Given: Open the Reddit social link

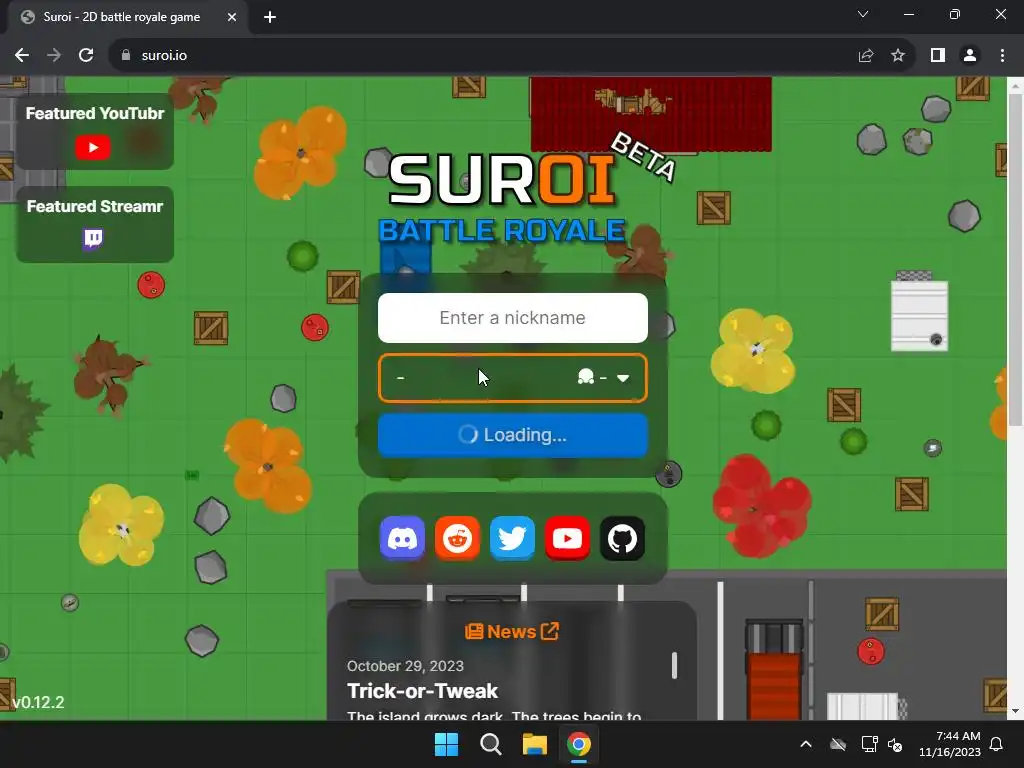Looking at the screenshot, I should point(457,538).
